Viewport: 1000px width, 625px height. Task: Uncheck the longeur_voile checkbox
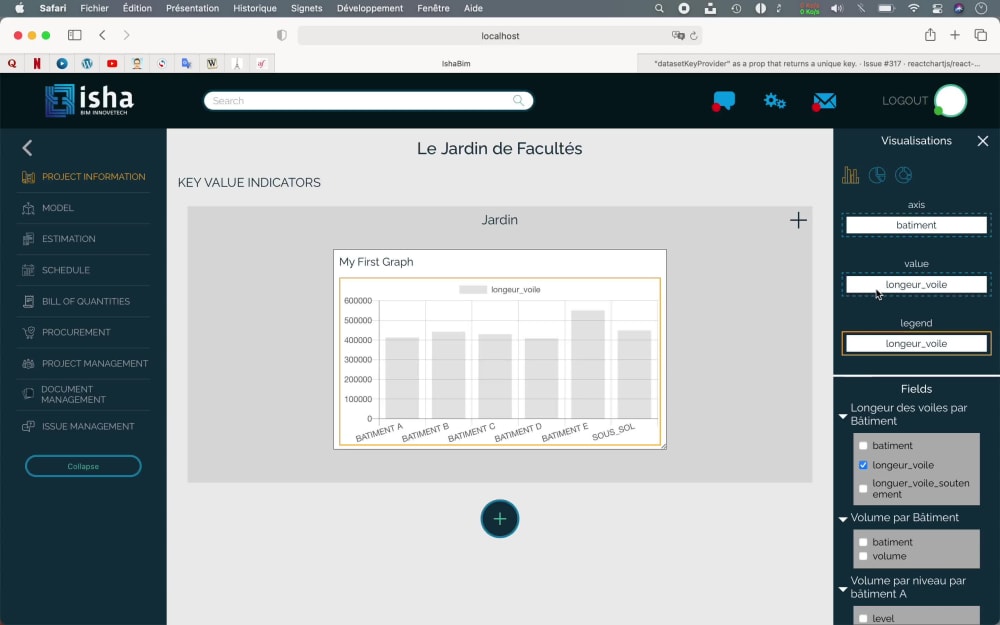point(863,465)
